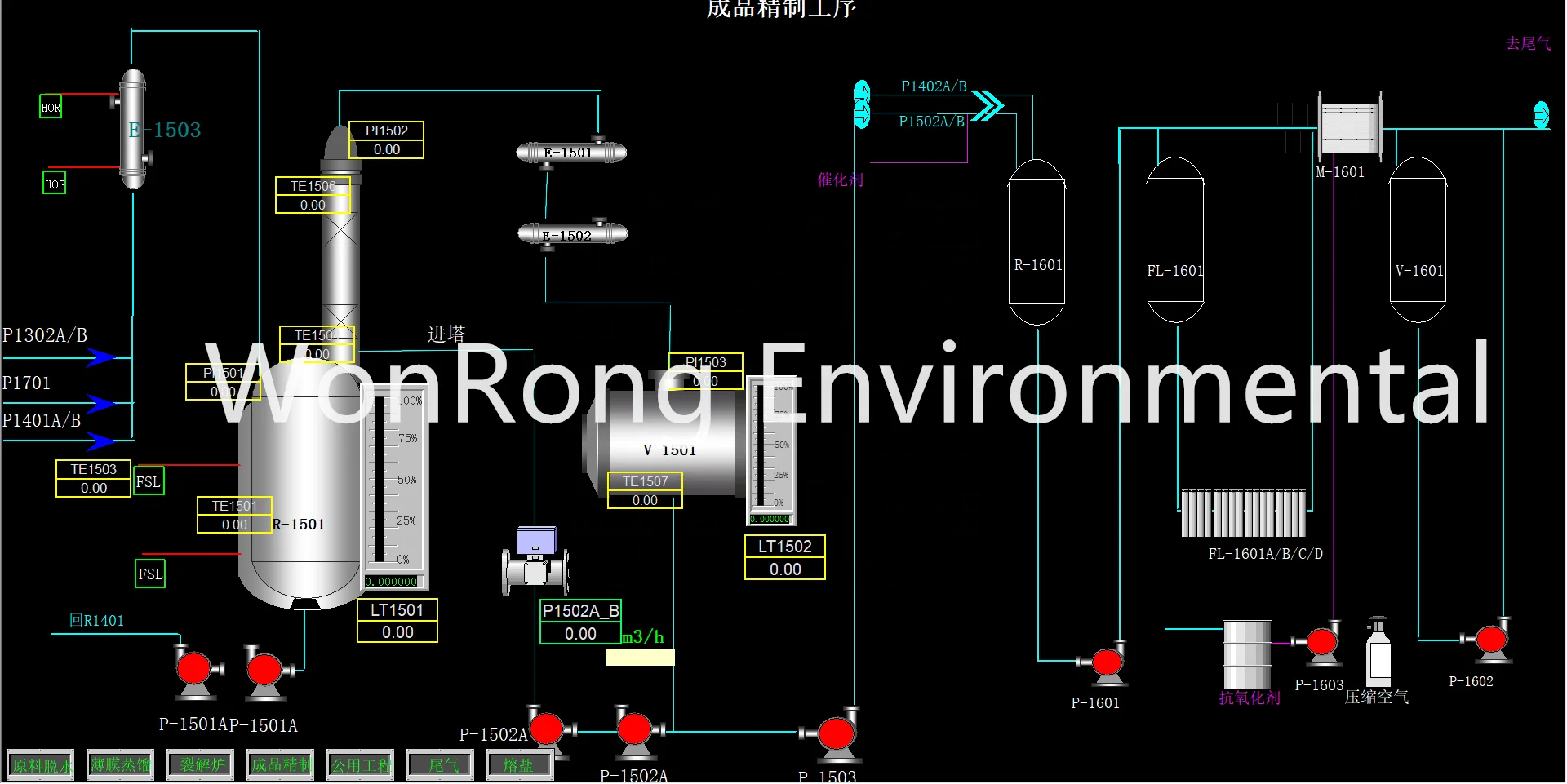
Task: Toggle the HOS status indicator
Action: (55, 184)
